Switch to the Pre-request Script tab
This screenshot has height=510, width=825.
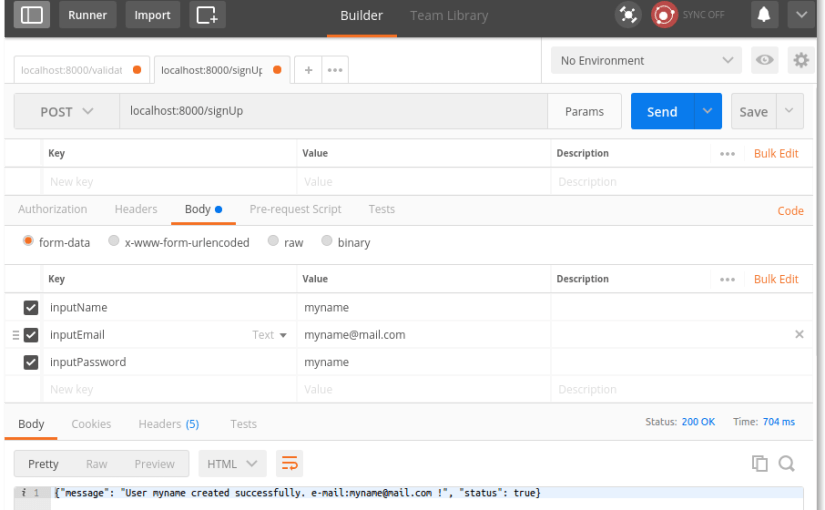[x=295, y=209]
